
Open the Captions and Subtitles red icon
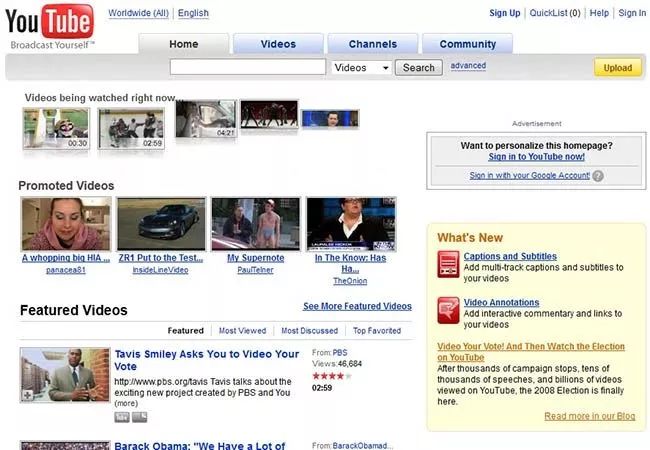click(448, 264)
